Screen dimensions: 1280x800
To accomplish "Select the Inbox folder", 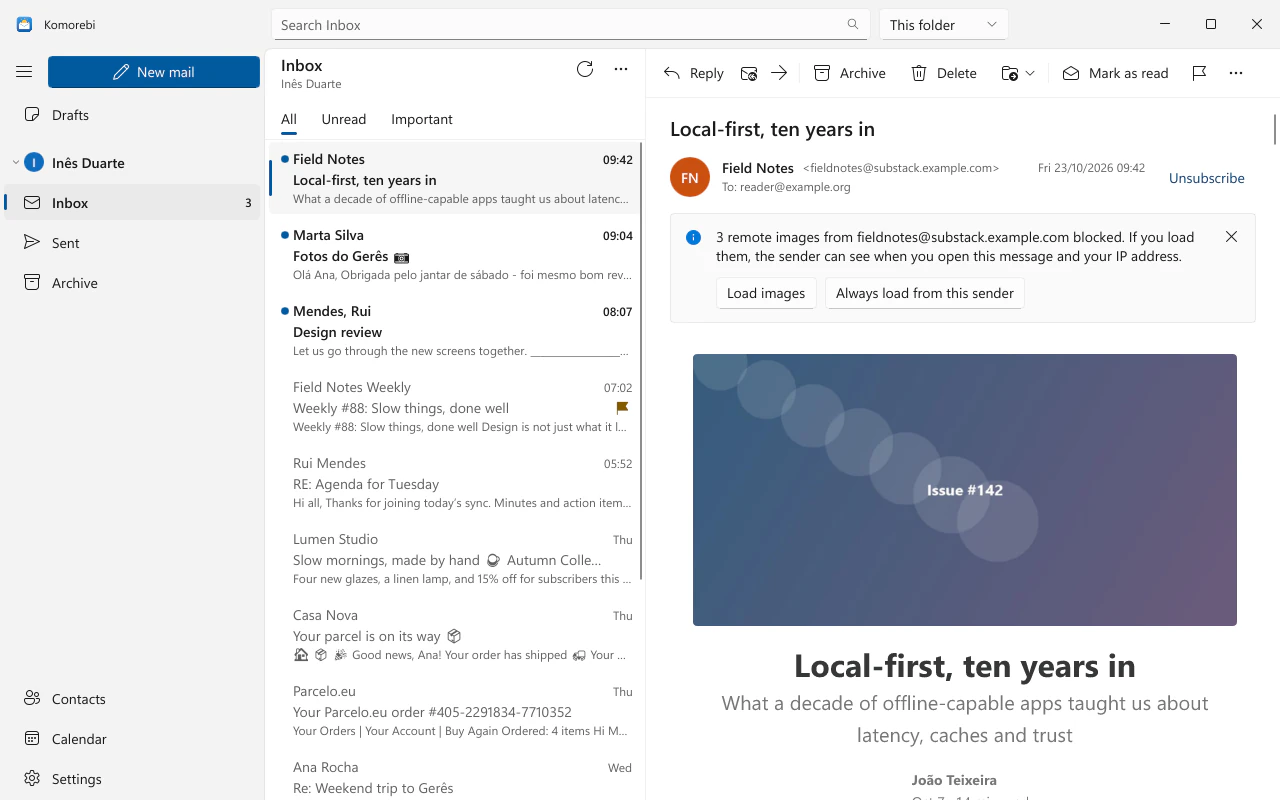I will coord(132,203).
